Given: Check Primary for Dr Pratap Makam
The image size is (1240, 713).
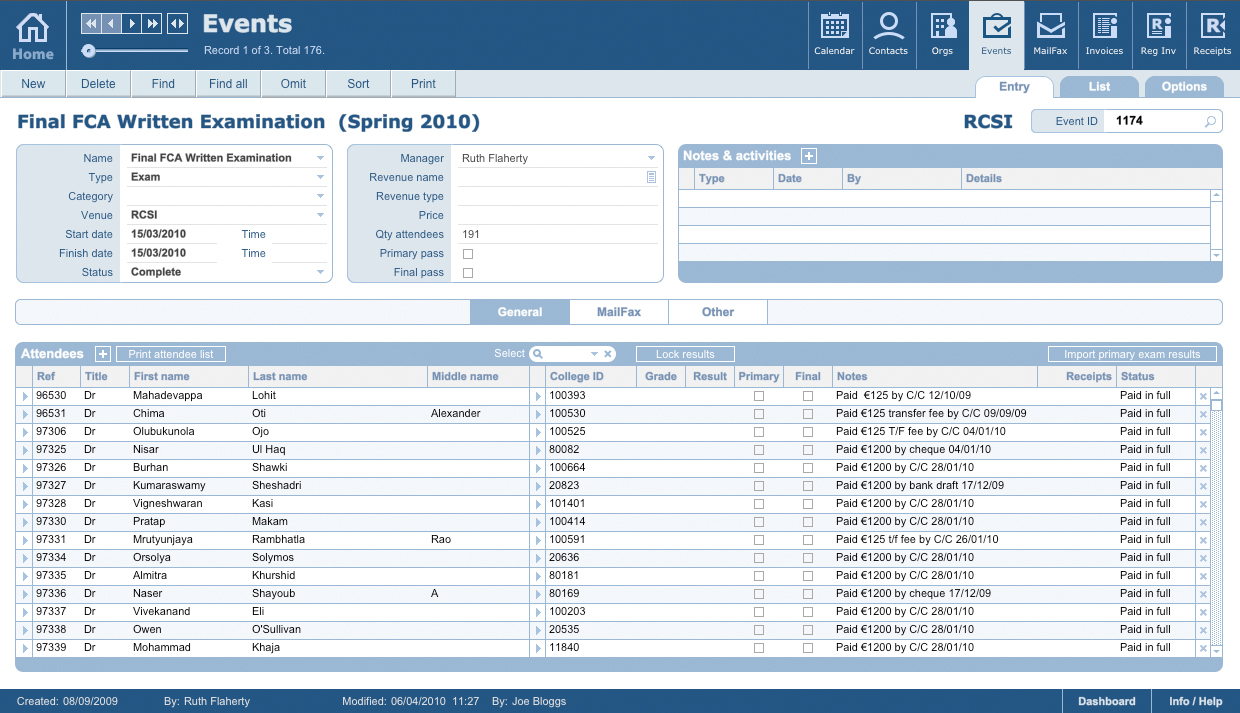Looking at the screenshot, I should pyautogui.click(x=759, y=522).
